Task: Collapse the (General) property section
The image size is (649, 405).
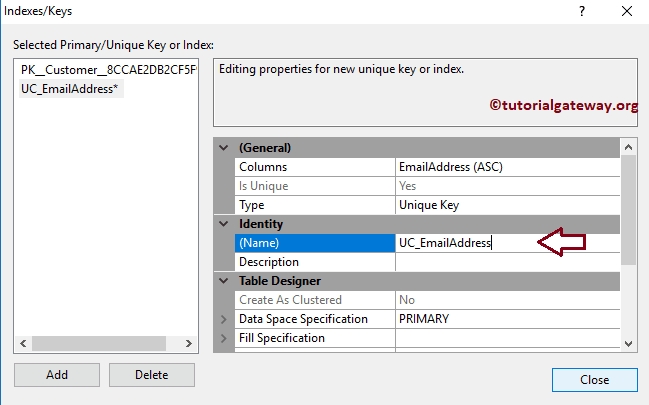Action: [x=223, y=148]
